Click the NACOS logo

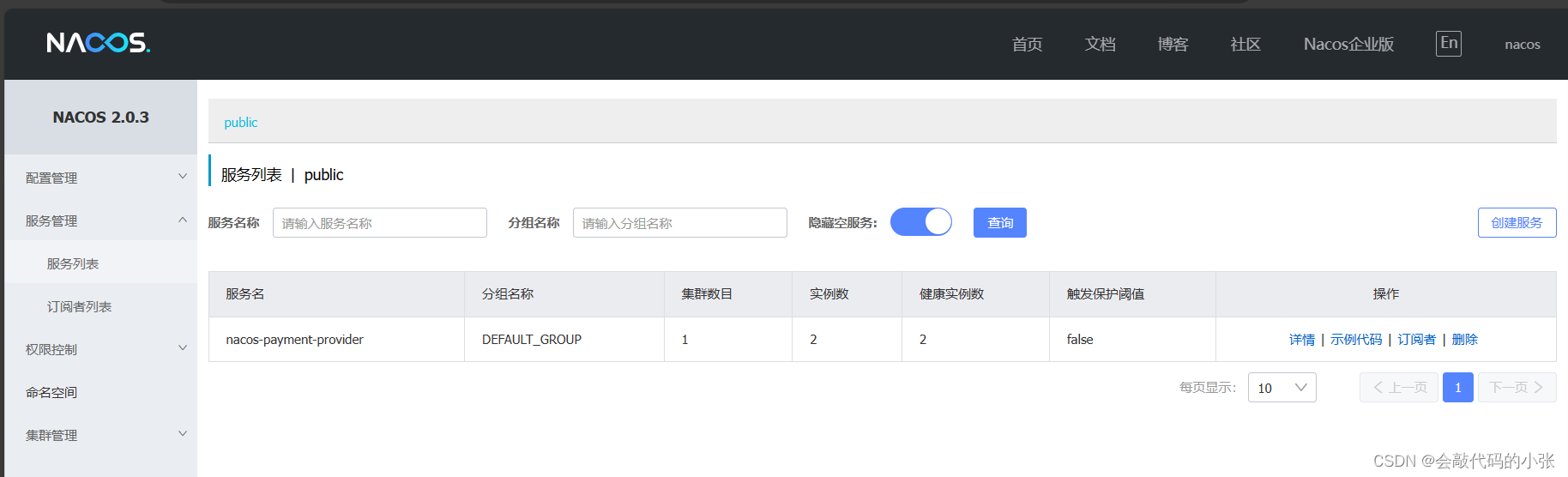(x=99, y=43)
